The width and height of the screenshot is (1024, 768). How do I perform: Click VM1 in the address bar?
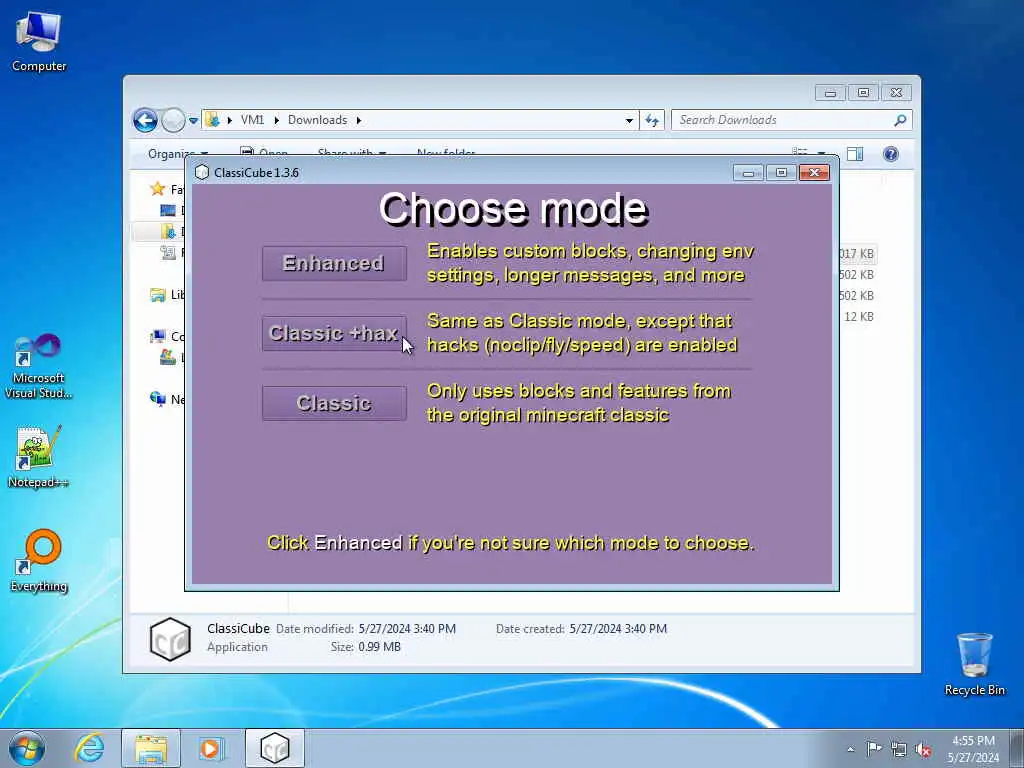tap(252, 120)
